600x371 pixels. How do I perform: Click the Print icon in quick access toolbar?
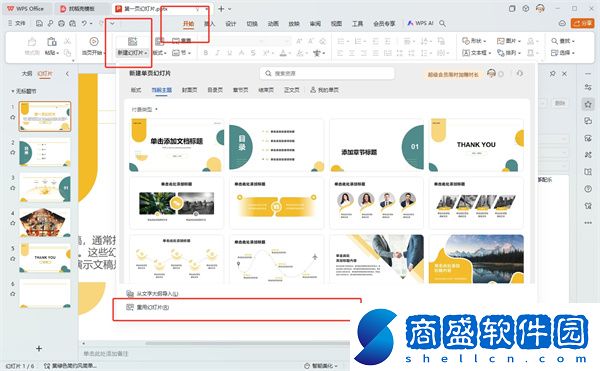61,23
